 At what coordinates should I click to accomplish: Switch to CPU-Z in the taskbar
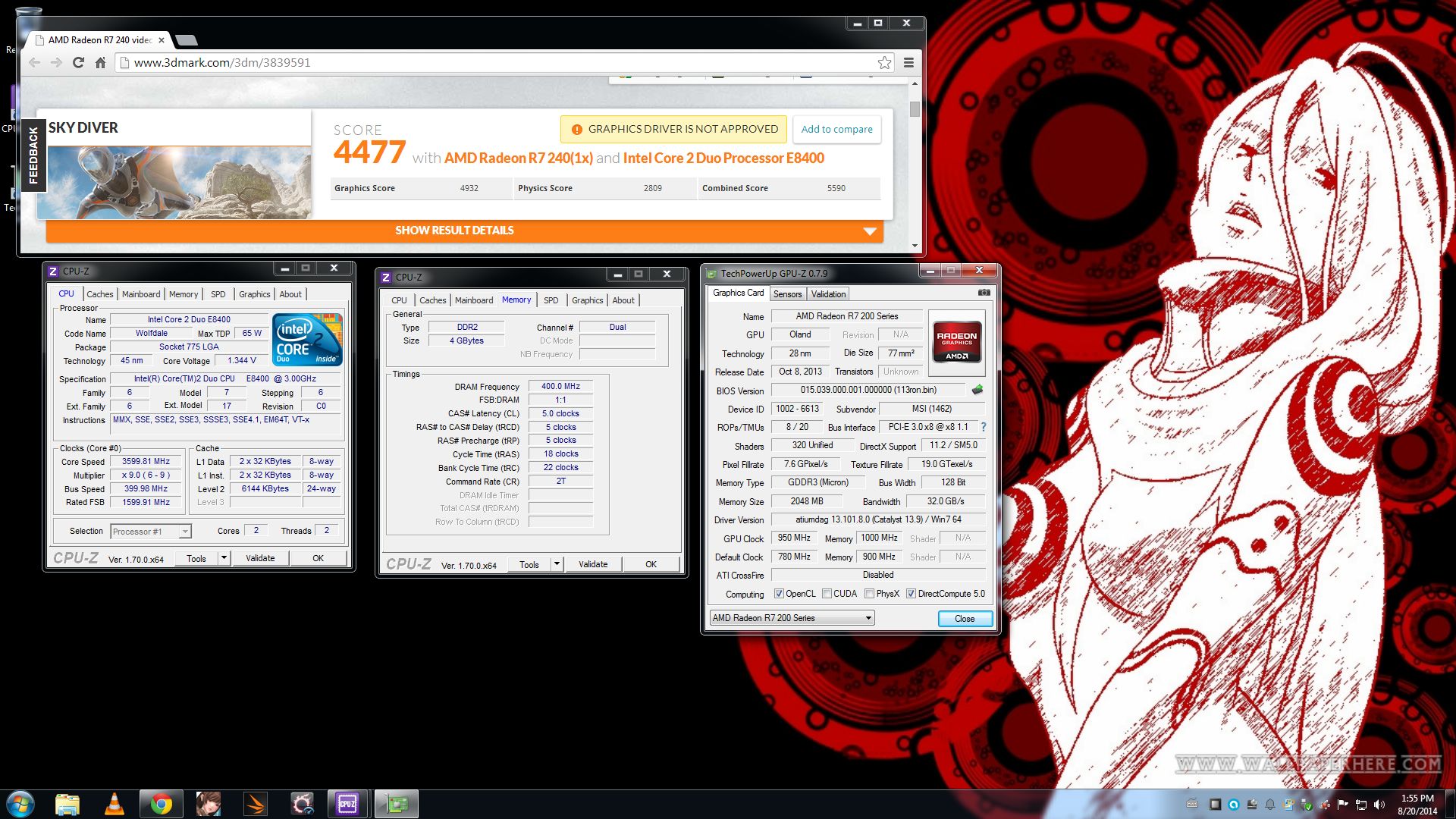pyautogui.click(x=348, y=804)
